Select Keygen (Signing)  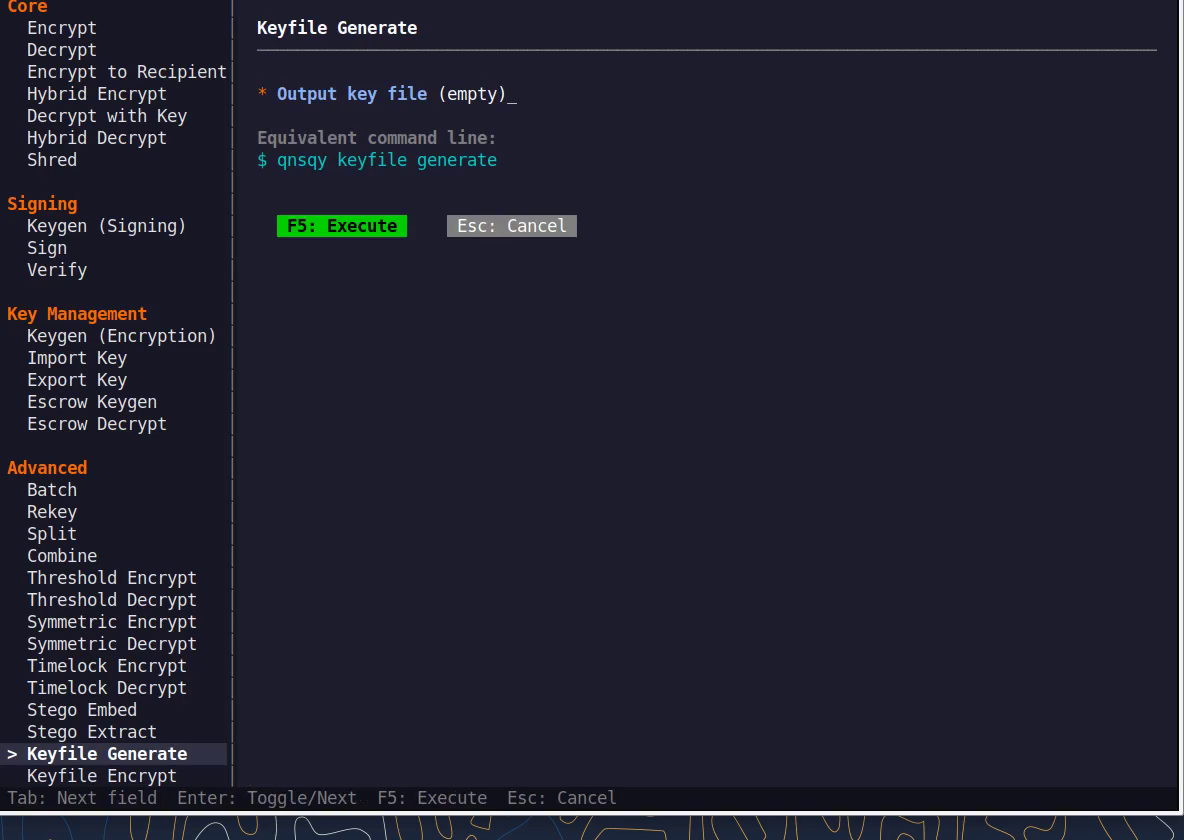coord(106,226)
